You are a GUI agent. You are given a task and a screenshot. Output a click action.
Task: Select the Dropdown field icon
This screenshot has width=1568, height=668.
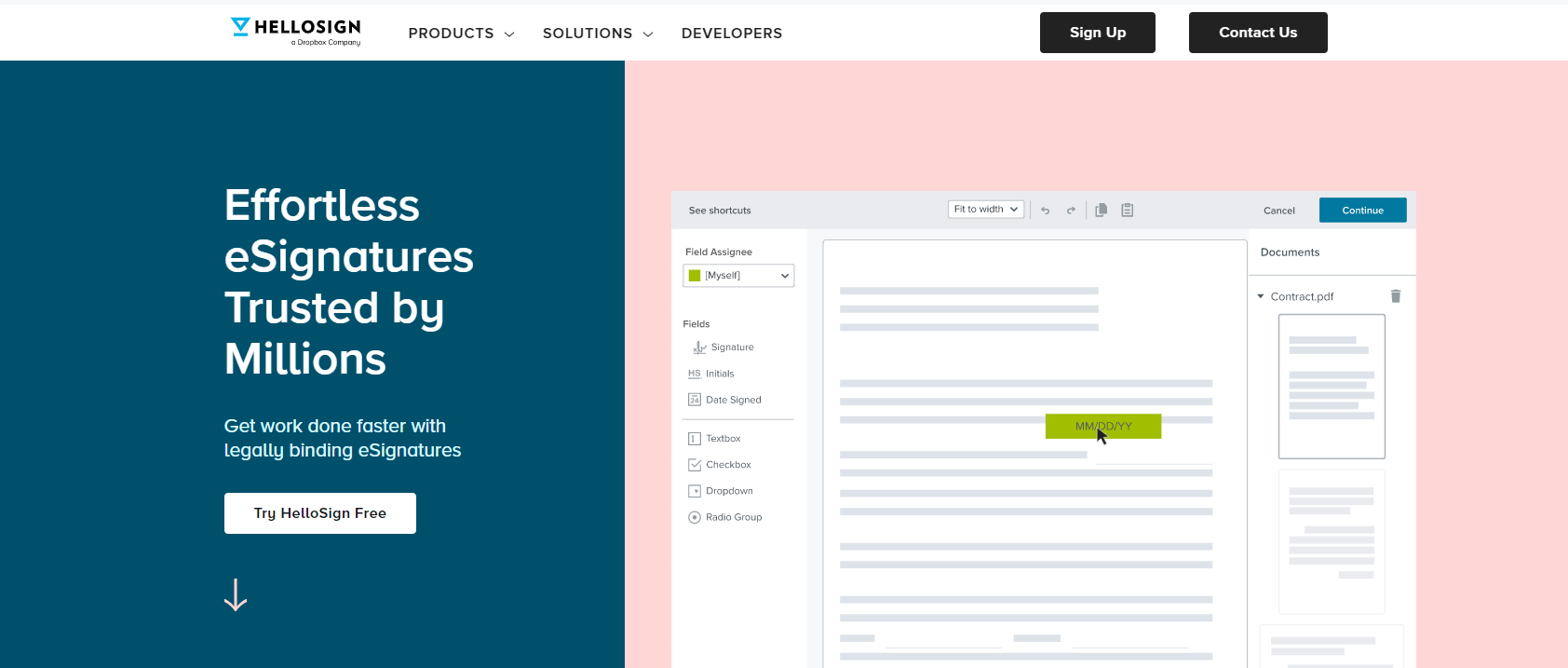(695, 491)
